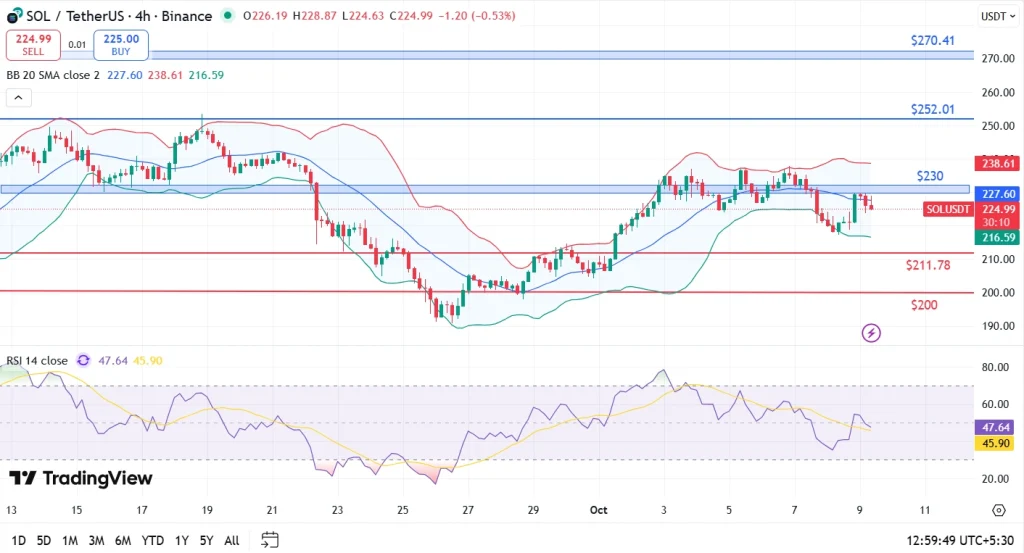Click the green market status dot
The height and width of the screenshot is (553, 1024).
coord(230,16)
